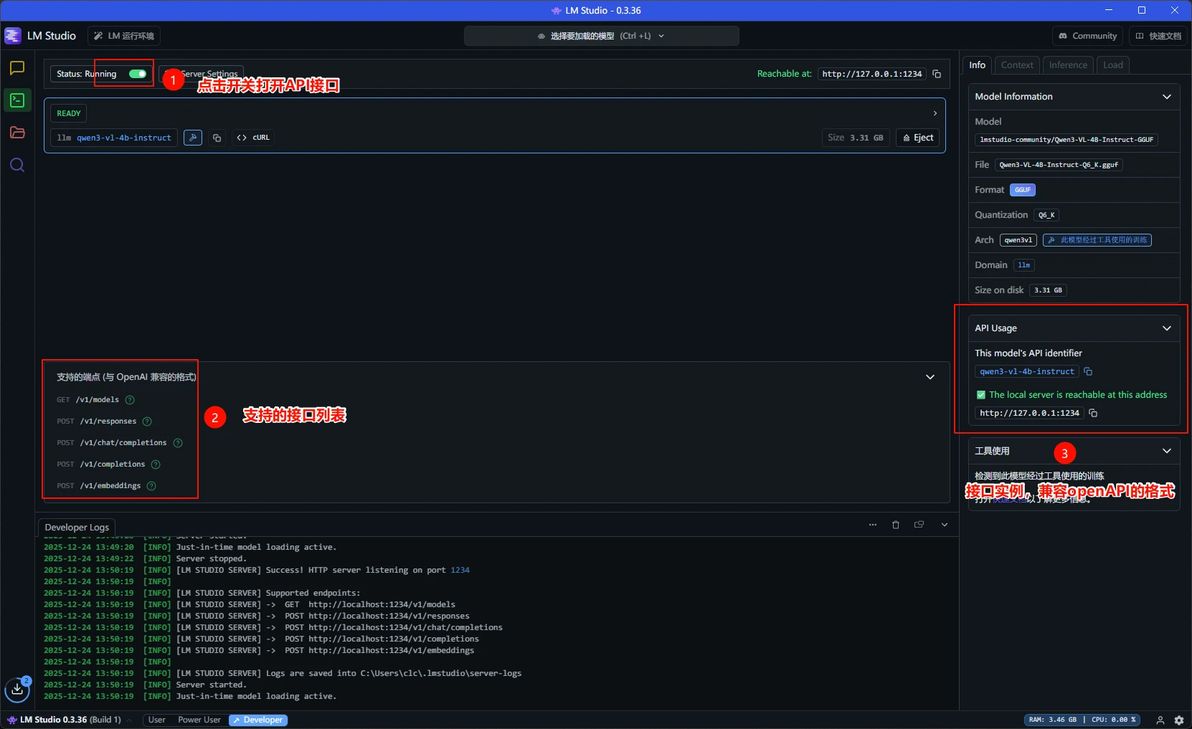Screen dimensions: 1192x729
Task: Switch to User mode
Action: click(x=157, y=720)
